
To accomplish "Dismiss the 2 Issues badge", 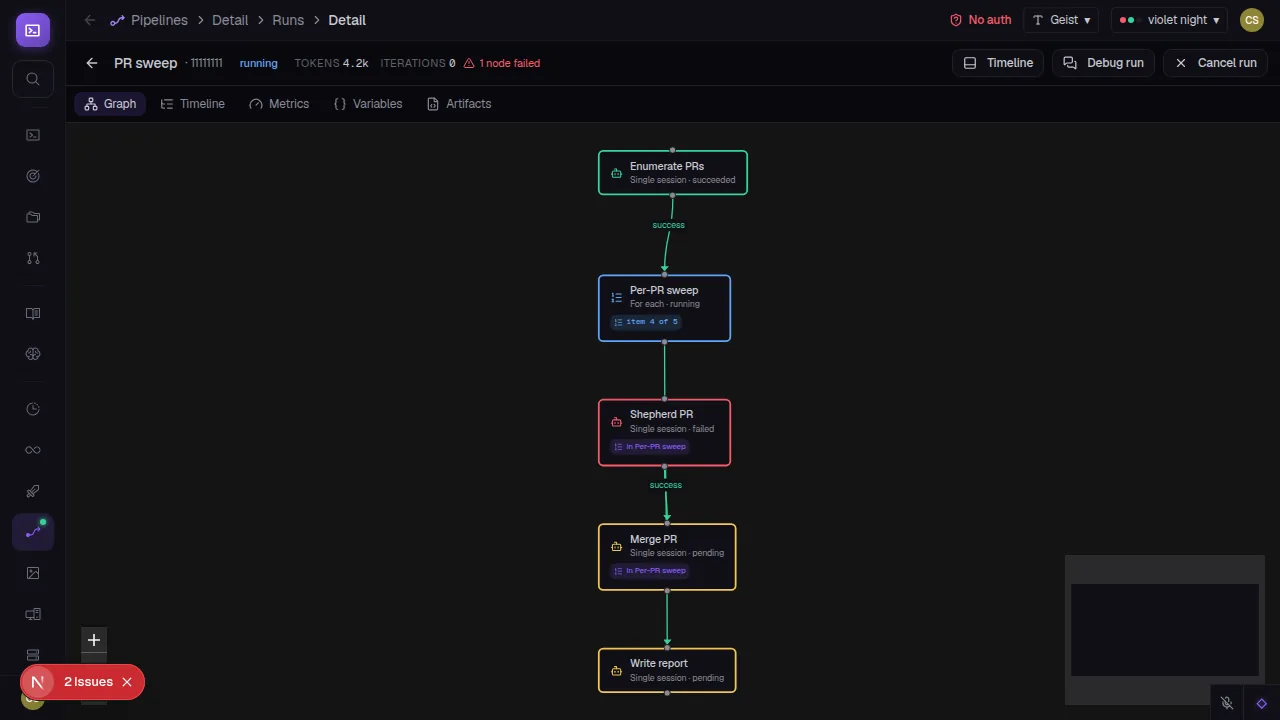I will [x=127, y=682].
